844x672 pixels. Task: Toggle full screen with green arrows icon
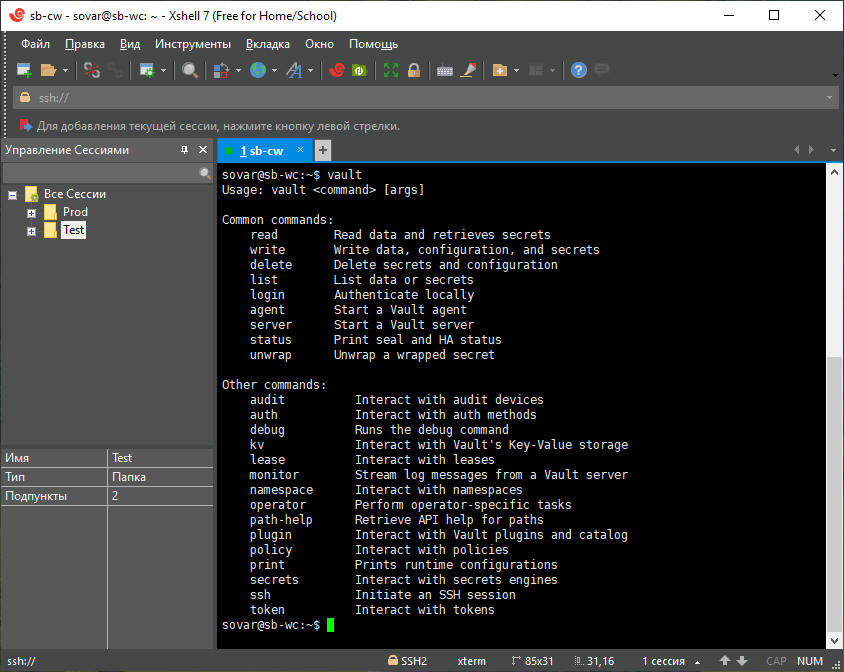pos(391,70)
